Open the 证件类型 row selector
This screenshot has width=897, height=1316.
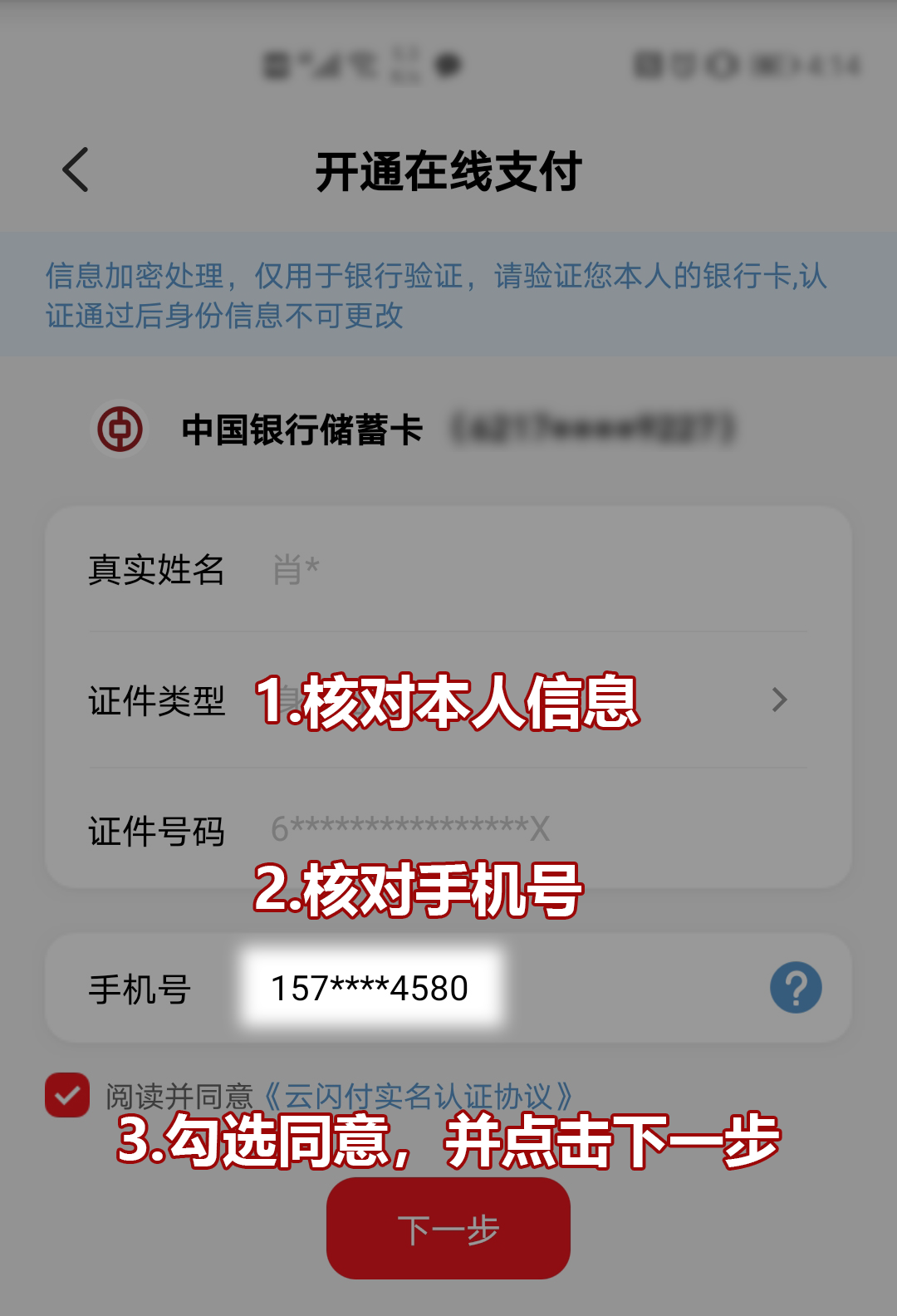[448, 700]
